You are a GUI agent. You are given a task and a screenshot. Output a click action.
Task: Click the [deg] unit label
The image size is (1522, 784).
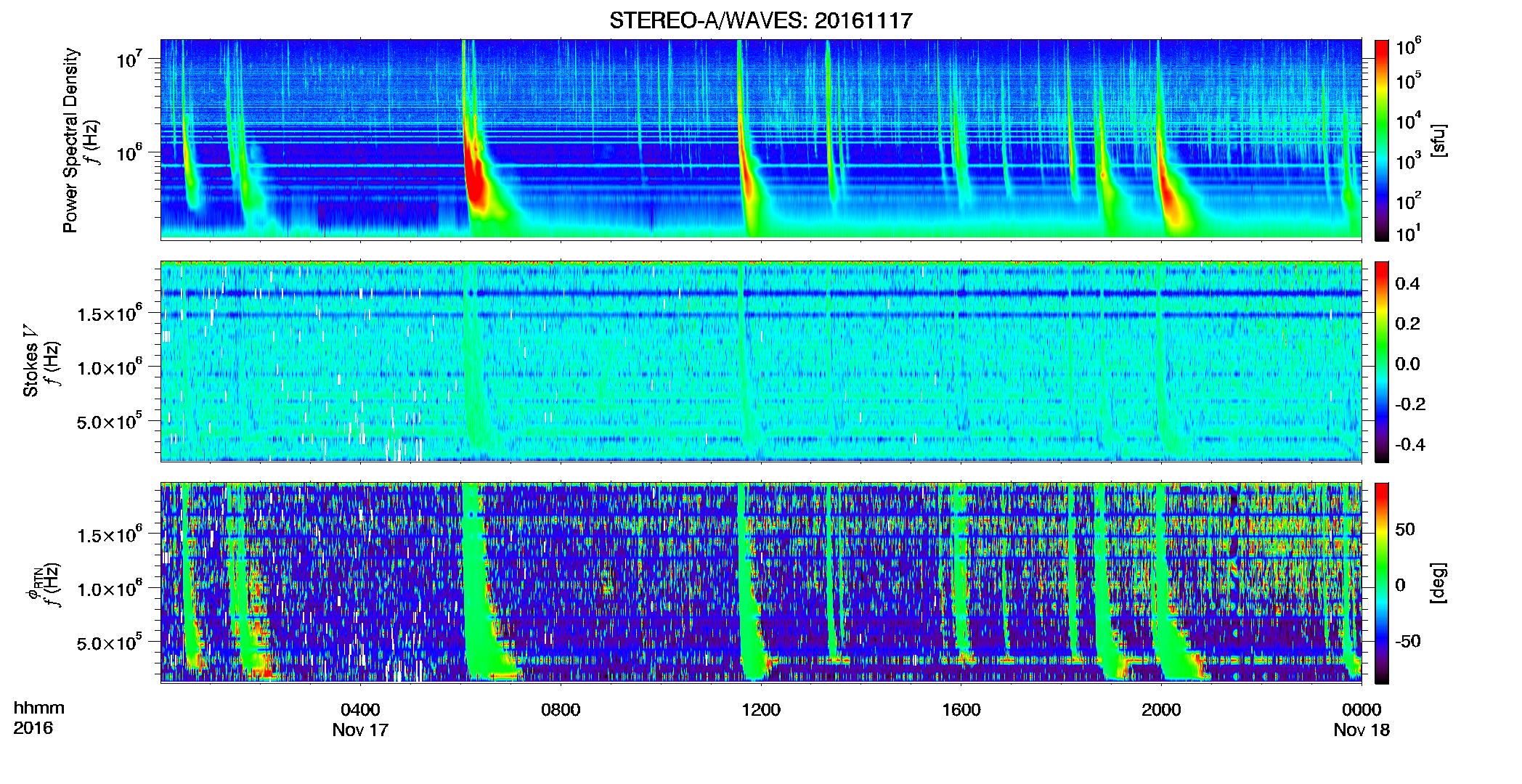tap(1438, 583)
